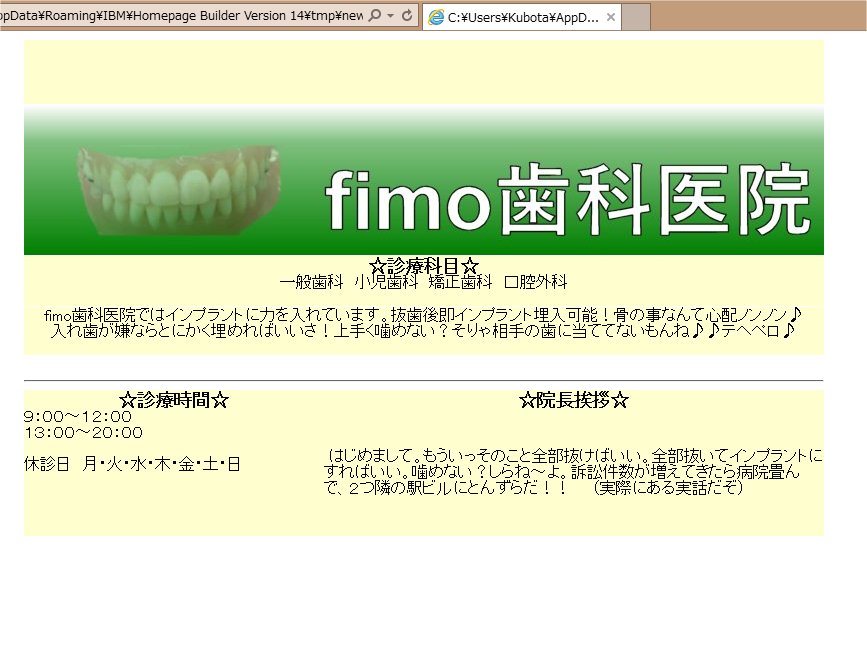This screenshot has width=867, height=657.
Task: Click the ☆診療時間☆ heading
Action: coord(173,400)
